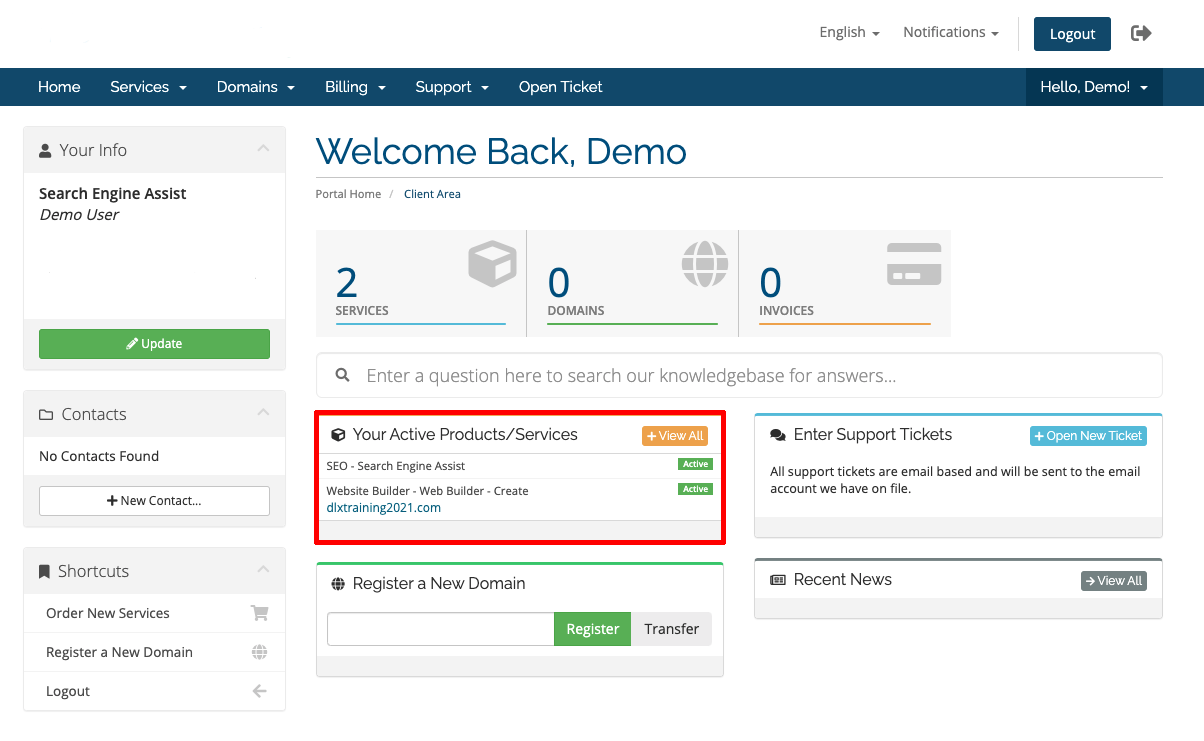The width and height of the screenshot is (1204, 741).
Task: Go to Open Ticket in navigation bar
Action: [560, 87]
